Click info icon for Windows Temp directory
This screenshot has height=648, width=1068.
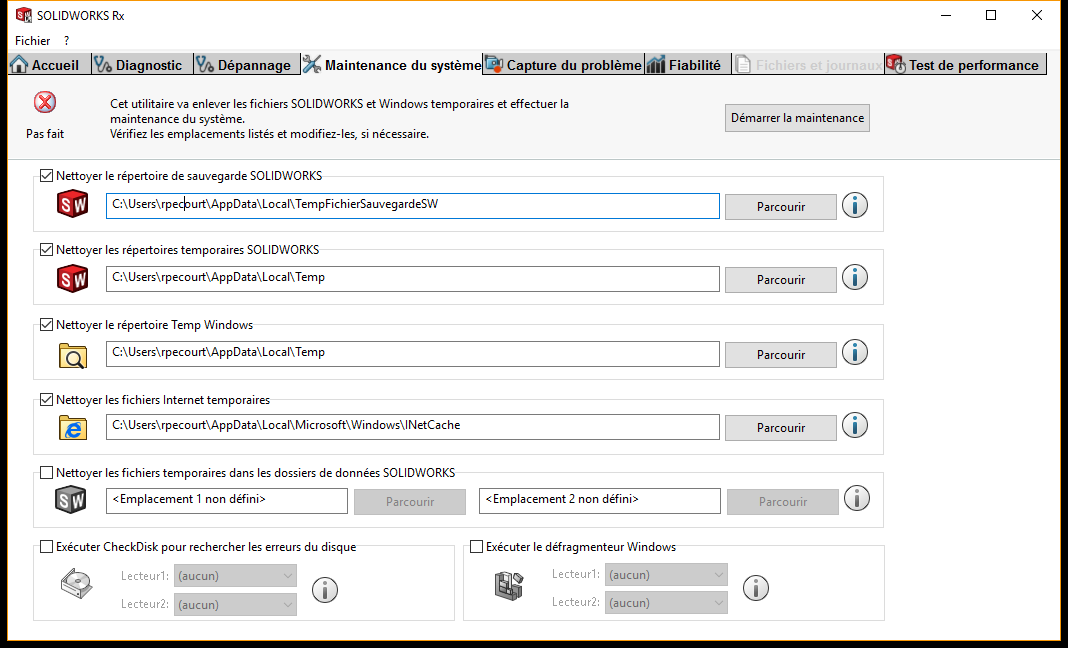[854, 352]
